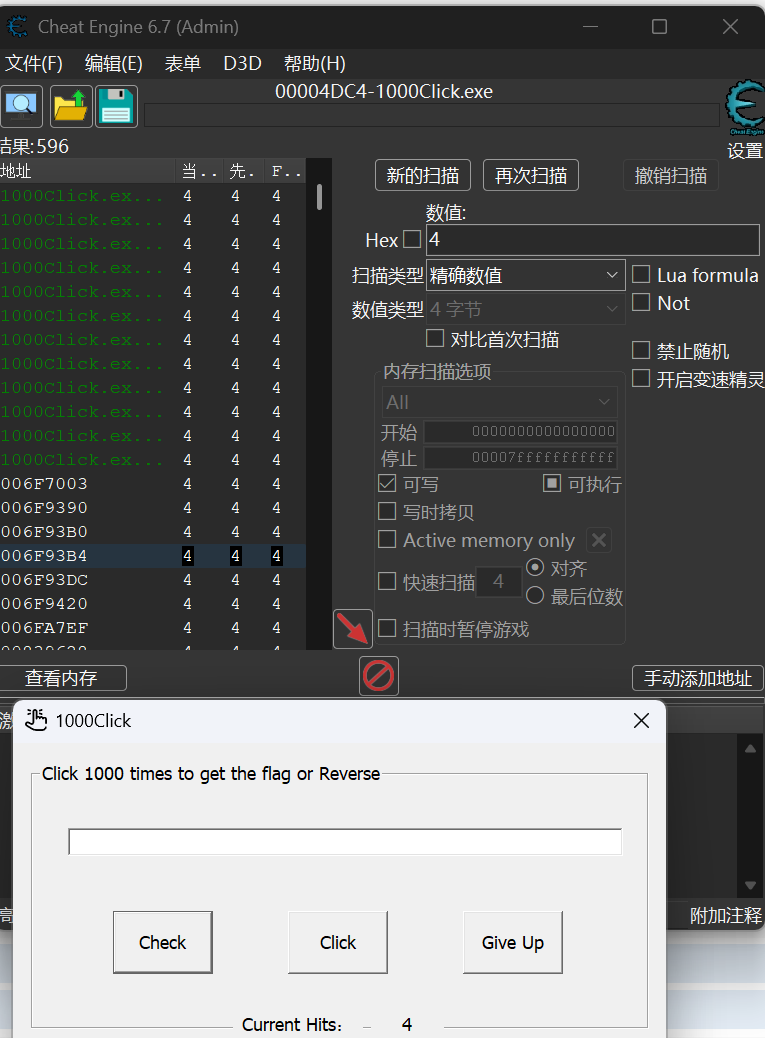Screen dimensions: 765x1038
Task: Click the Cheat Engine logo above 设置
Action: click(746, 107)
